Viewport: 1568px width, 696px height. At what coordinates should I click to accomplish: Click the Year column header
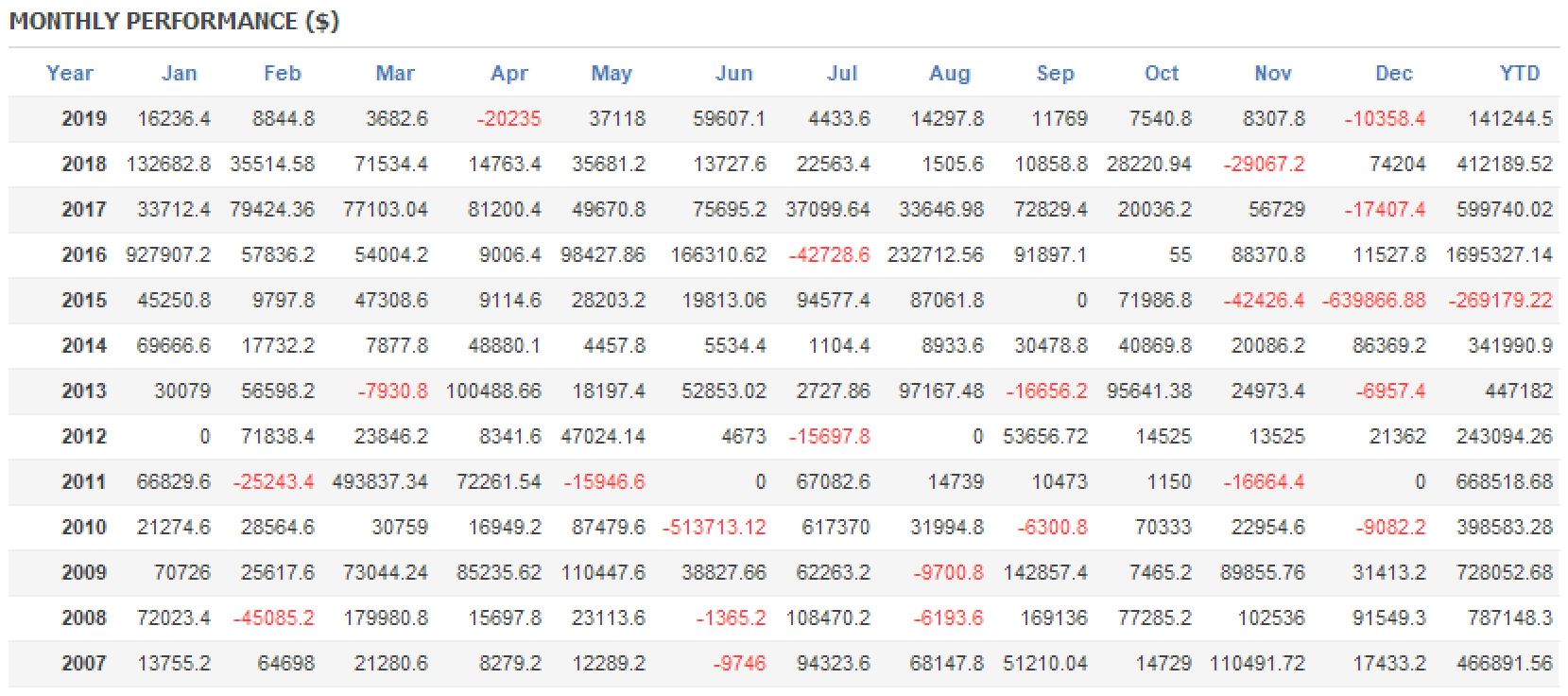point(70,74)
